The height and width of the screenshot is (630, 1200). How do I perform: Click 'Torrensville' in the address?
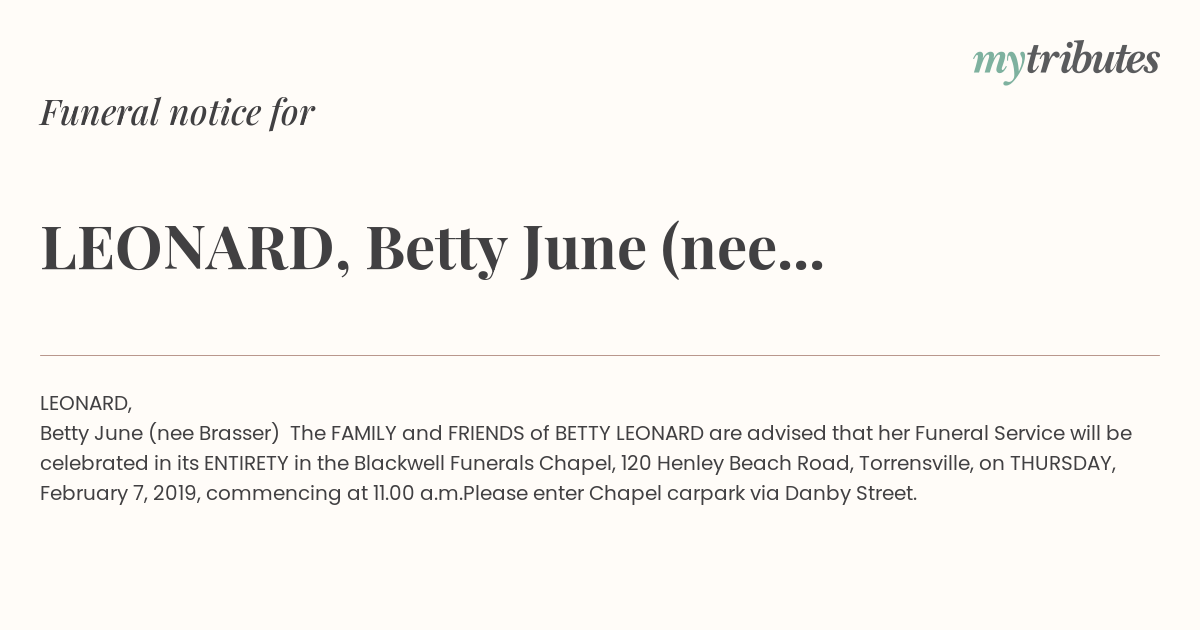click(913, 463)
